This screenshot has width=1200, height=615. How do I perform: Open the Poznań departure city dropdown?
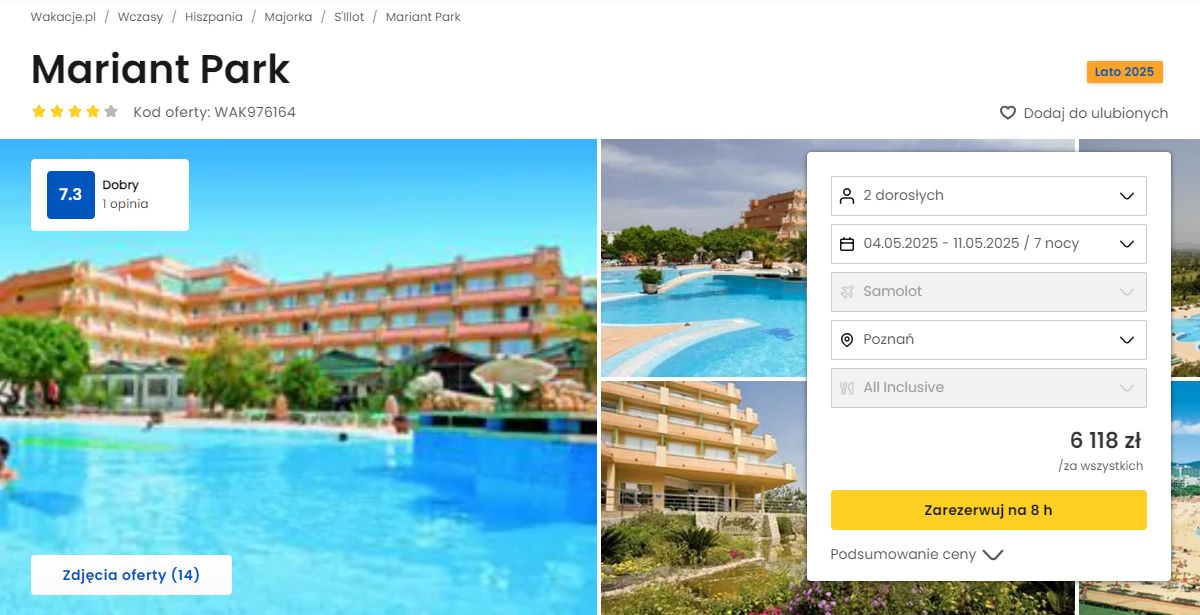click(x=988, y=340)
